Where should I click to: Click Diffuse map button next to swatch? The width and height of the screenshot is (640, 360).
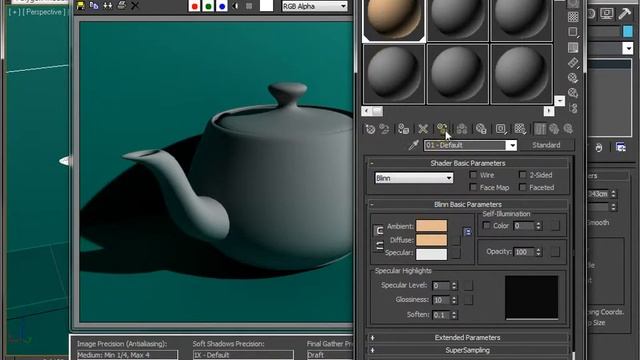pos(456,240)
